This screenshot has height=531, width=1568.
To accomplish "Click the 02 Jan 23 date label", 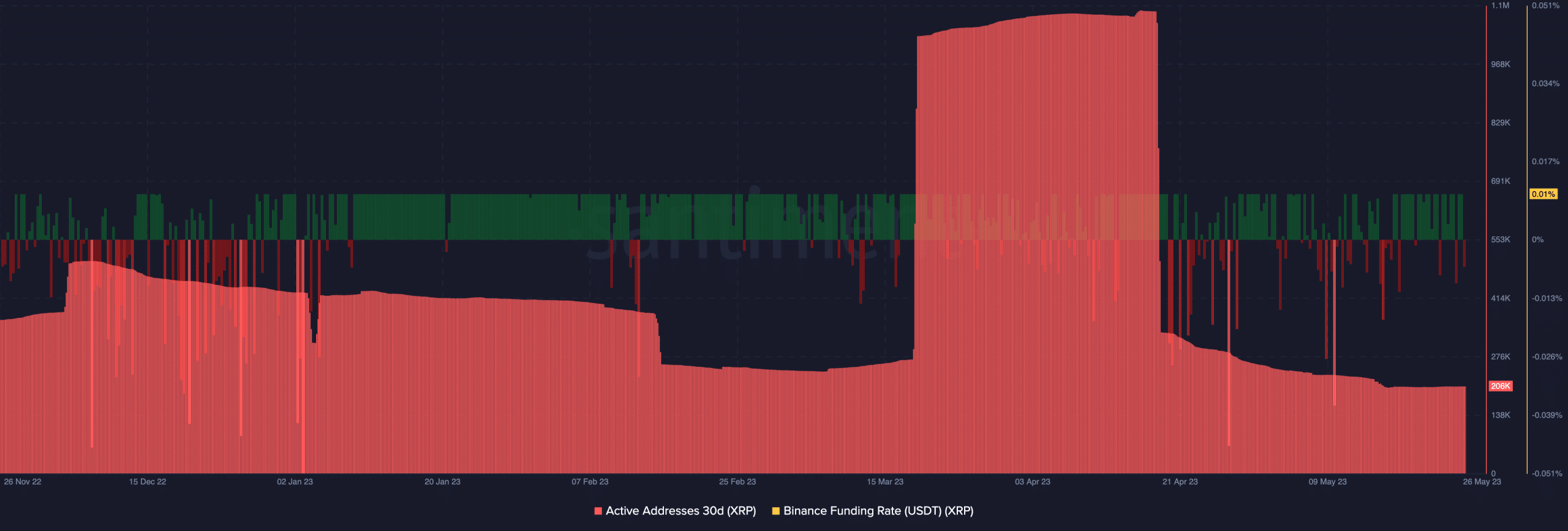I will (x=295, y=481).
